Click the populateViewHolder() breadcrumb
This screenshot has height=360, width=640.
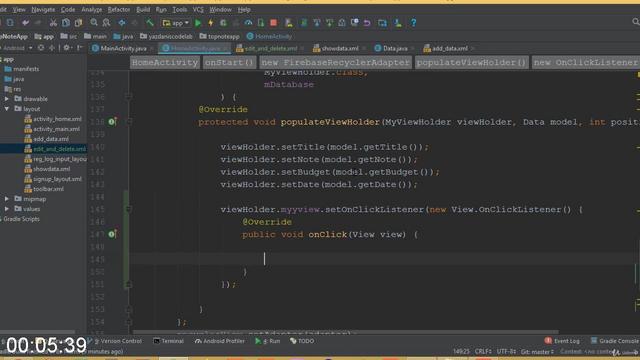click(471, 62)
